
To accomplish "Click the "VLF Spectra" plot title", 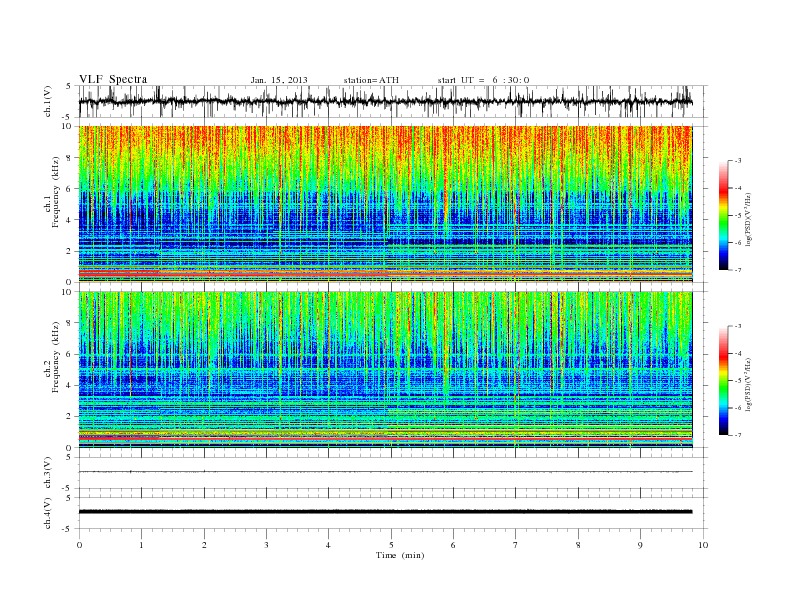I will [113, 79].
